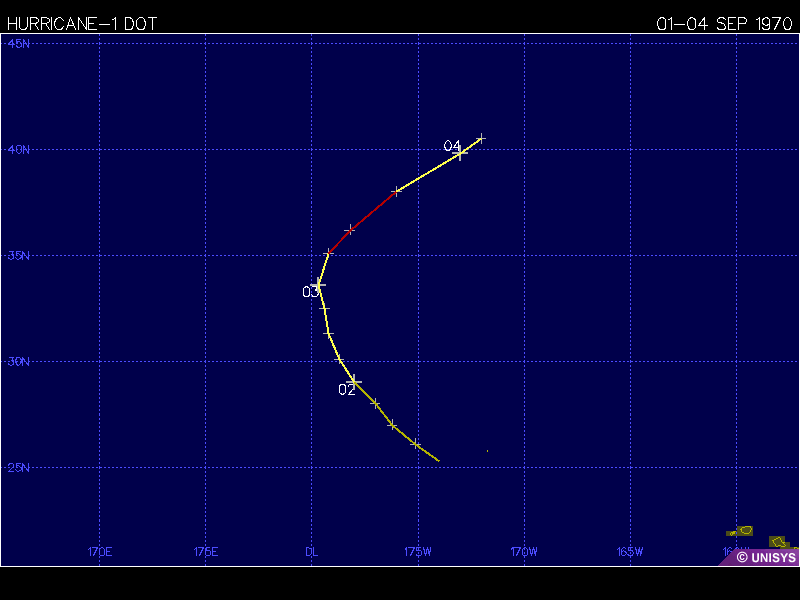This screenshot has height=600, width=800.
Task: Choose the 30N latitude label
Action: [19, 362]
